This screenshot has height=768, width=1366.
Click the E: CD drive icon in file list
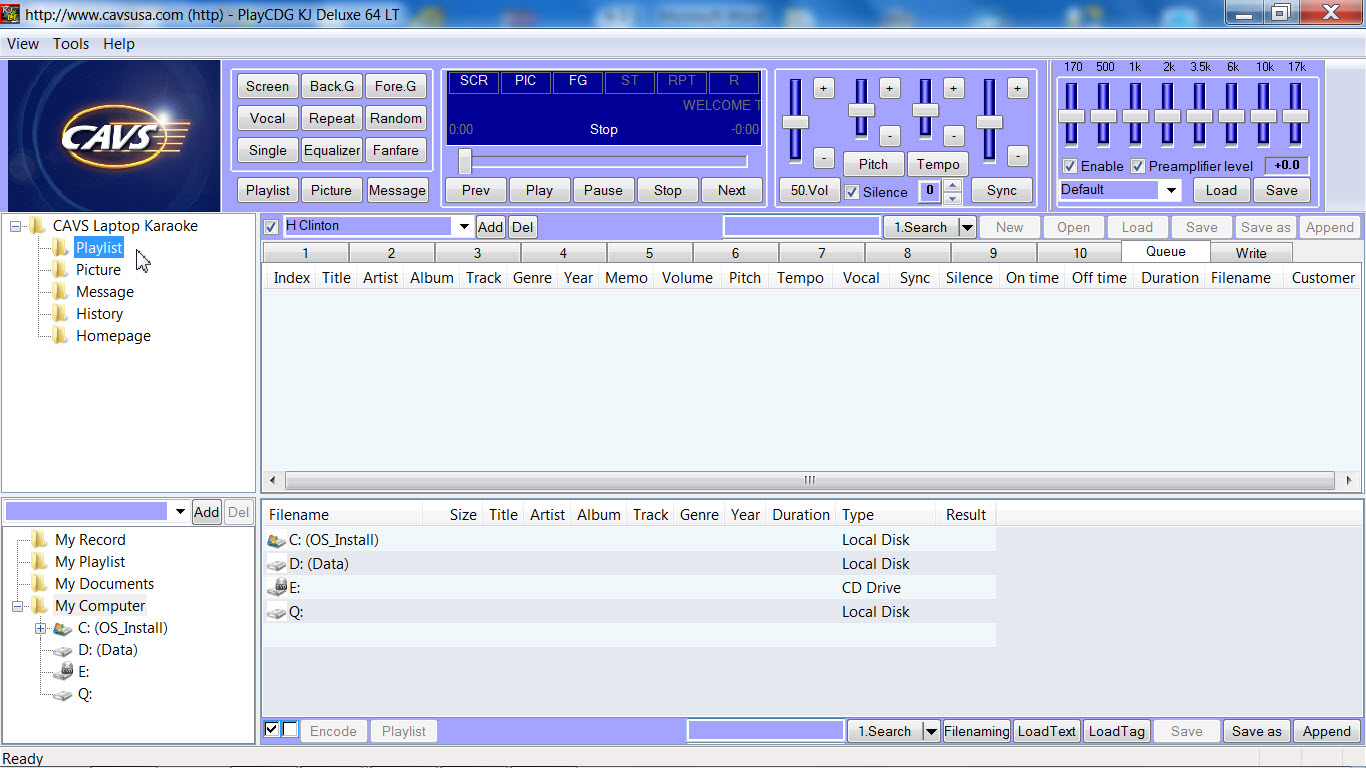coord(277,588)
